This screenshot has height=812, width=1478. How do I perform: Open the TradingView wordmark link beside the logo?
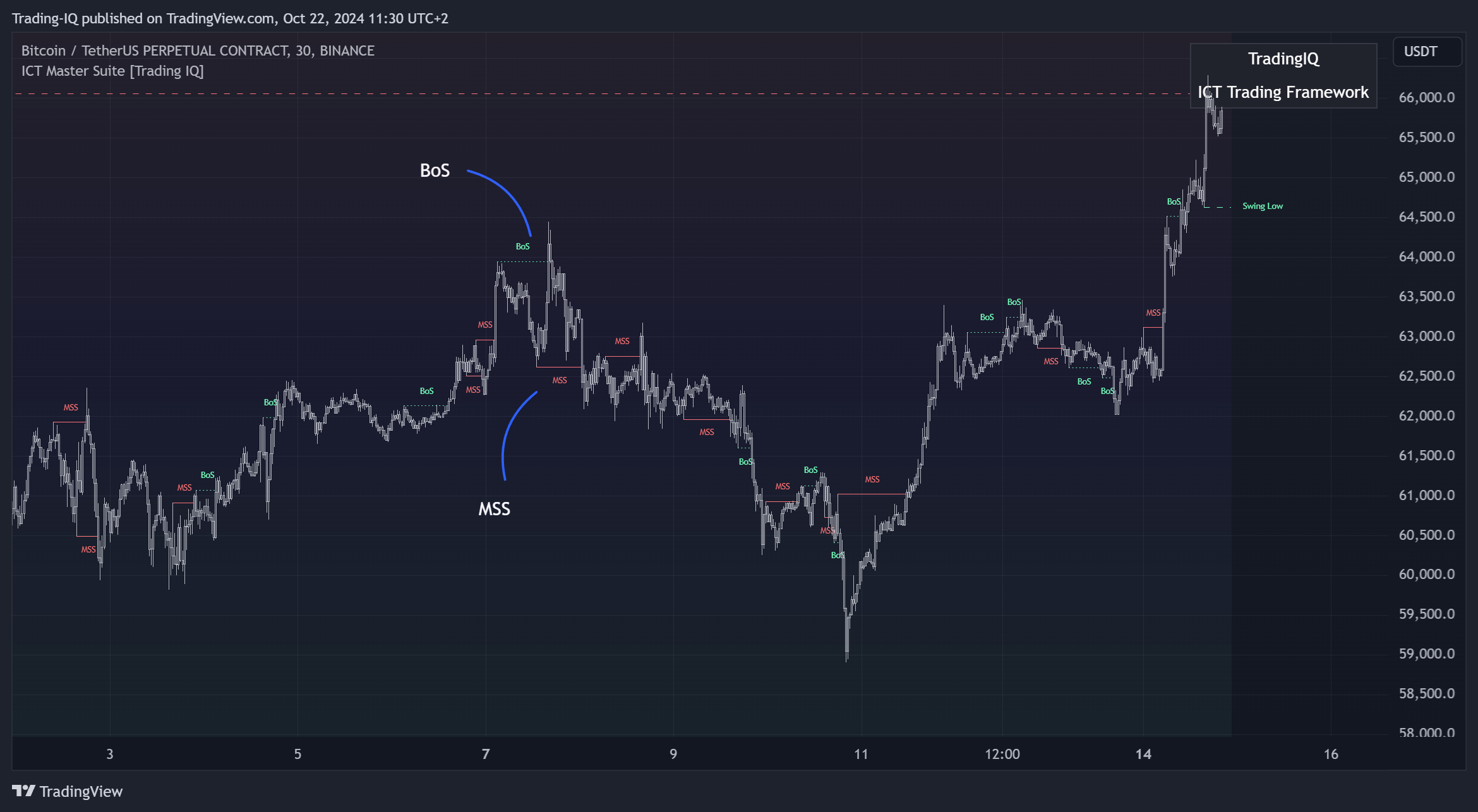pyautogui.click(x=81, y=791)
